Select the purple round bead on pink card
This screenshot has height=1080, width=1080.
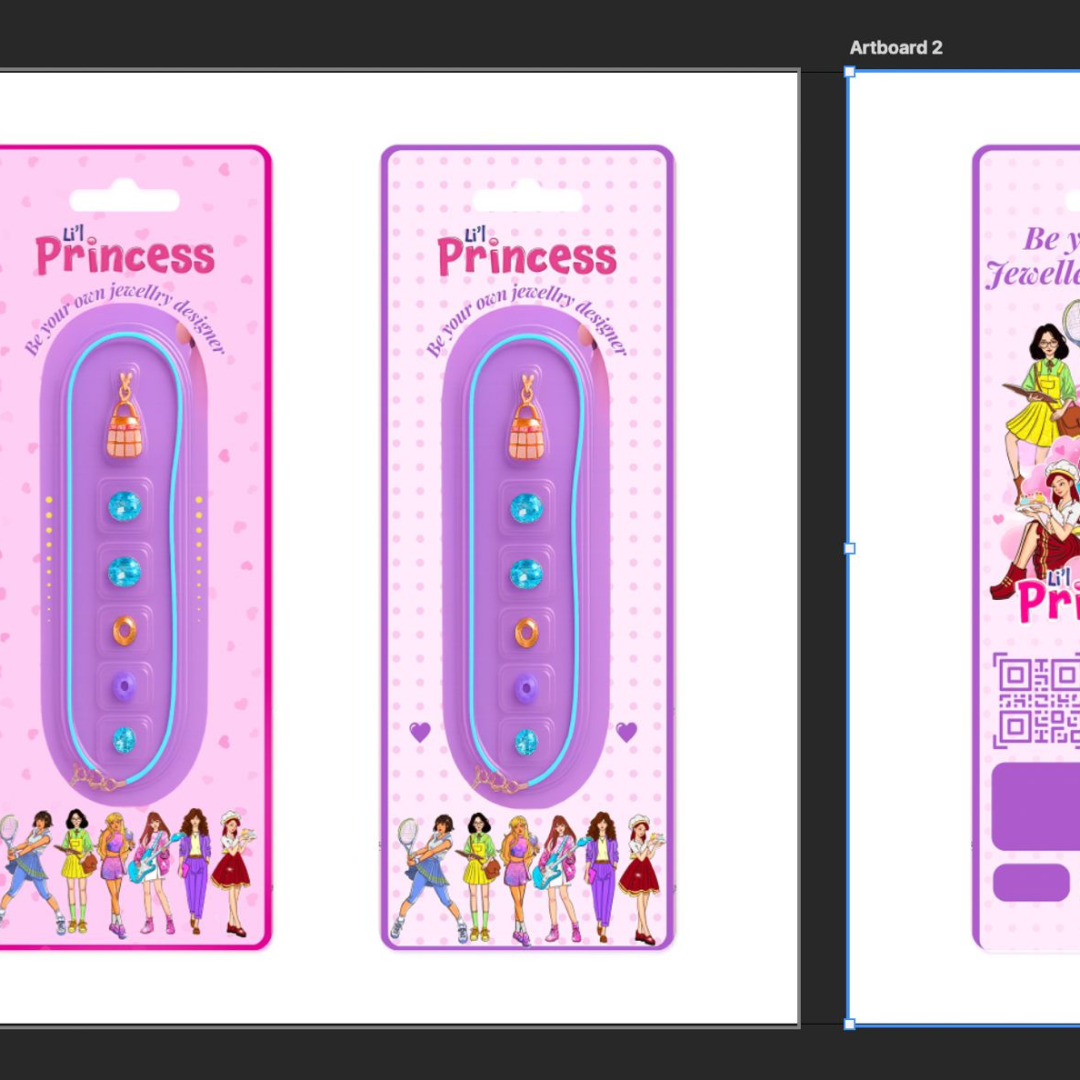tap(125, 687)
